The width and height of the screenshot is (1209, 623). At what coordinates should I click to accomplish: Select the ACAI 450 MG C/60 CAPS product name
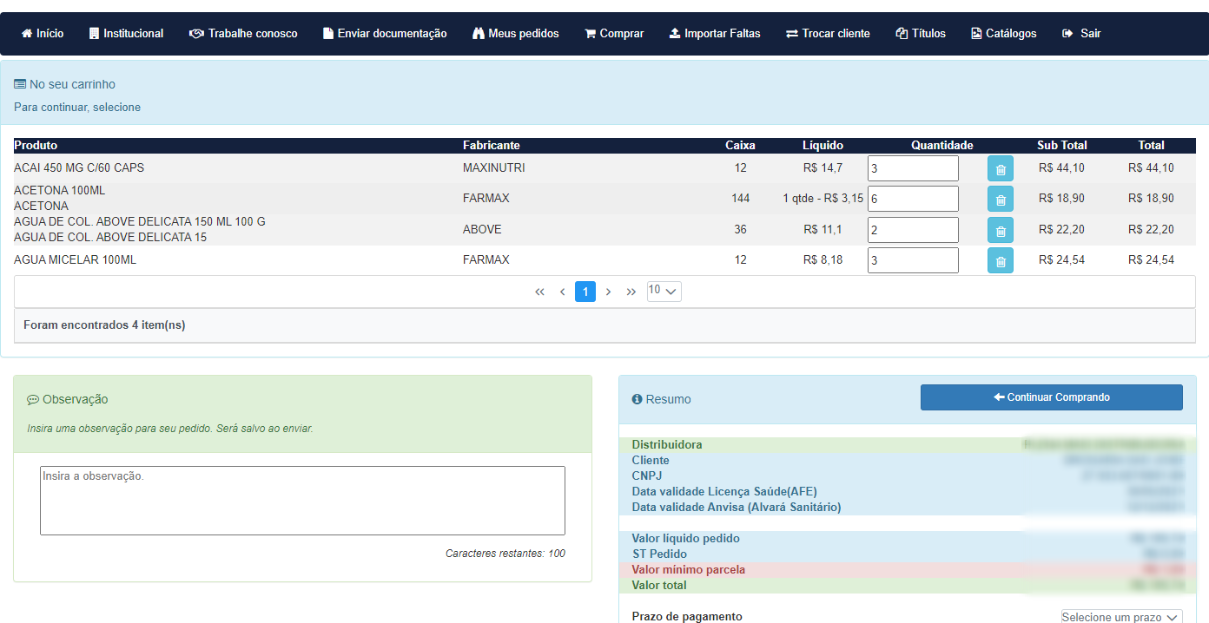tap(79, 168)
